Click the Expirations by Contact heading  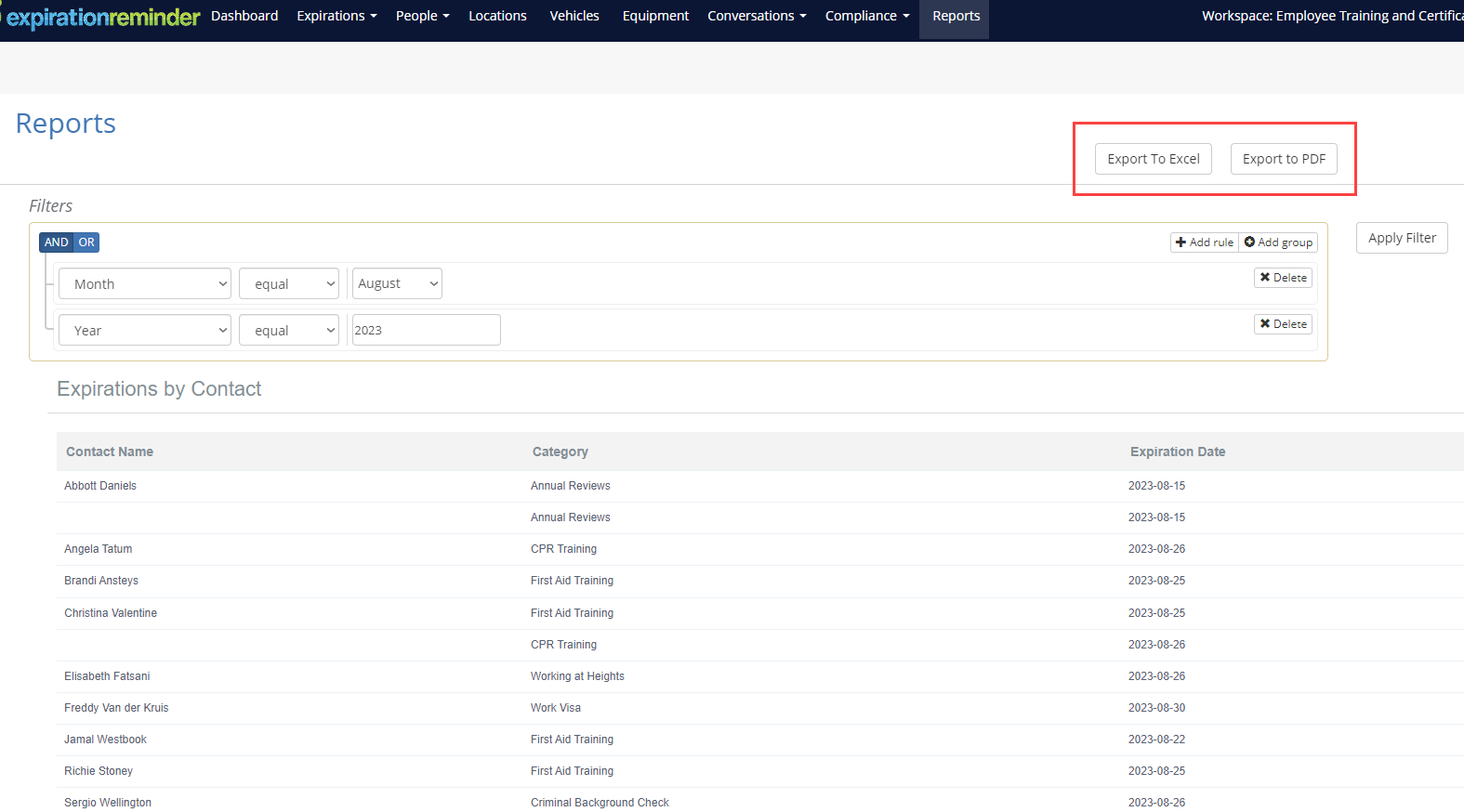click(159, 389)
